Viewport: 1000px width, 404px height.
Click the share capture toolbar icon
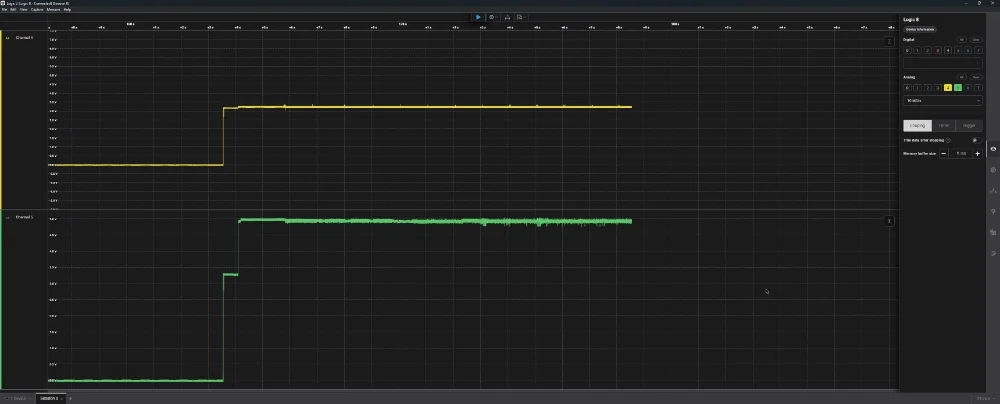point(506,17)
